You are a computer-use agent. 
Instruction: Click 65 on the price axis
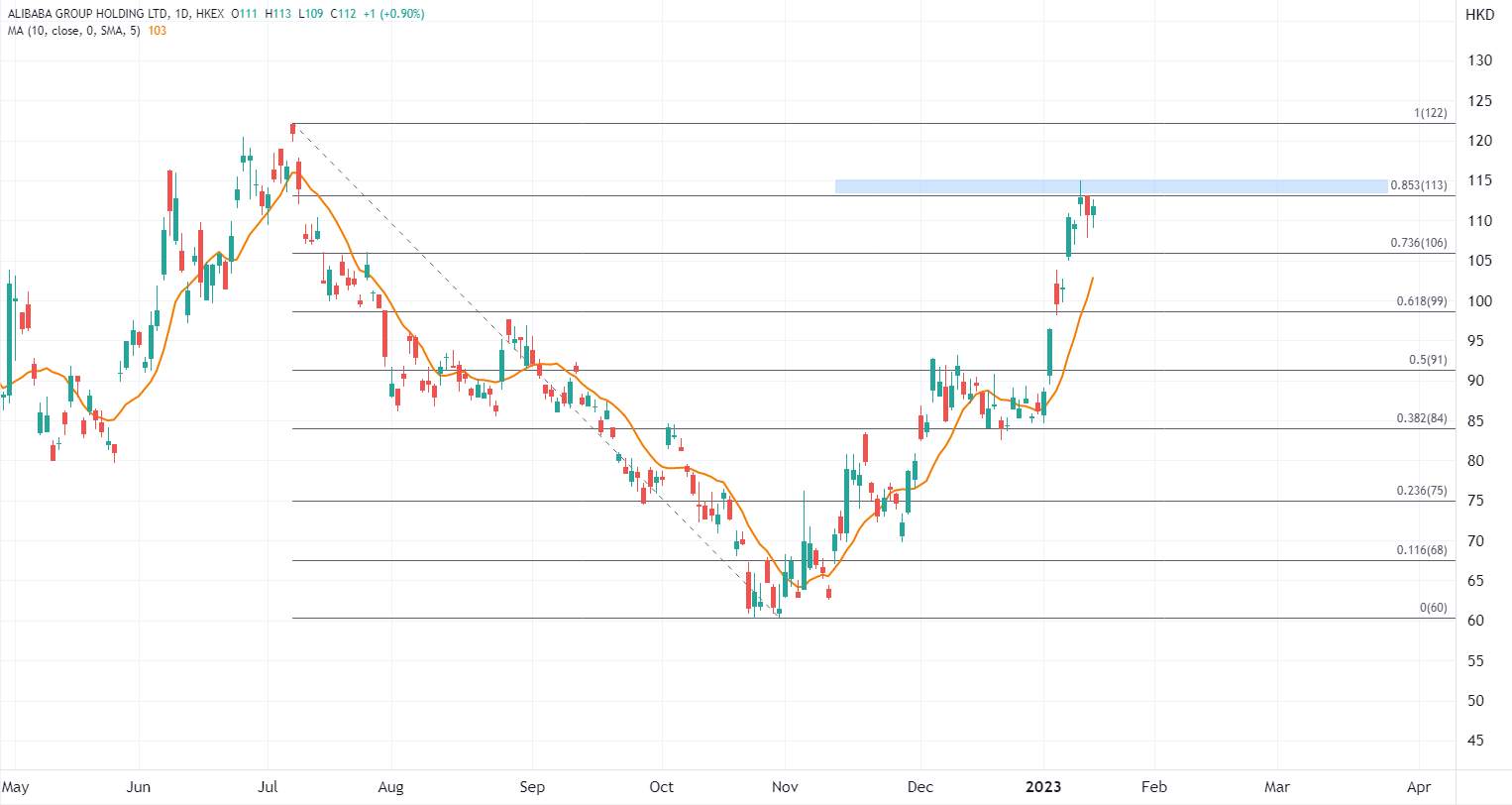pyautogui.click(x=1475, y=581)
